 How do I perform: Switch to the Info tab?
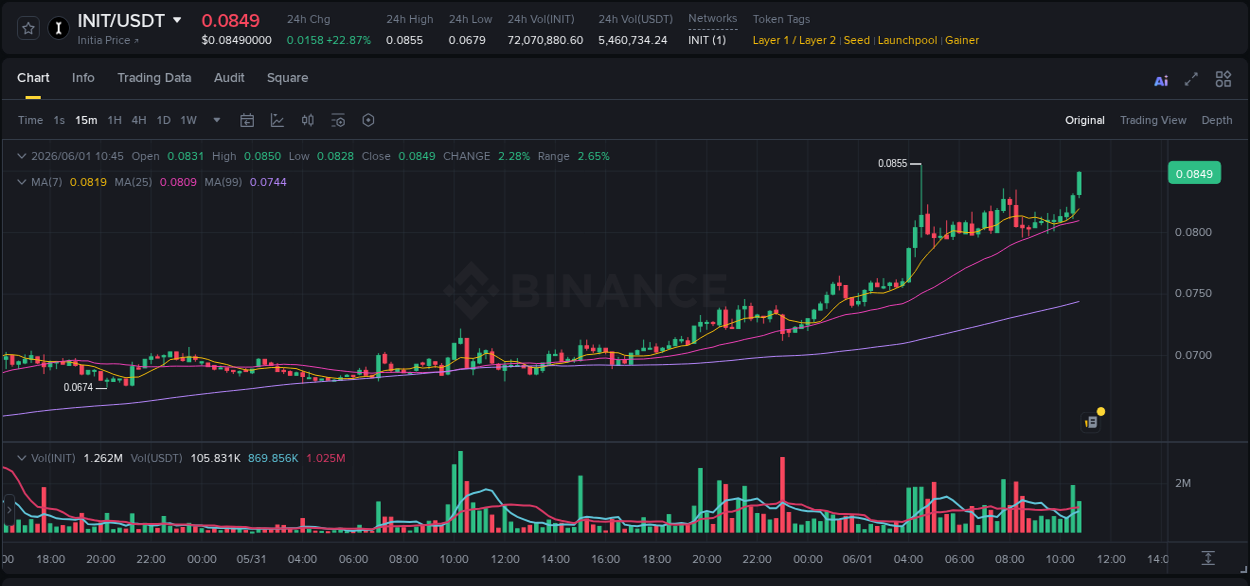click(83, 78)
